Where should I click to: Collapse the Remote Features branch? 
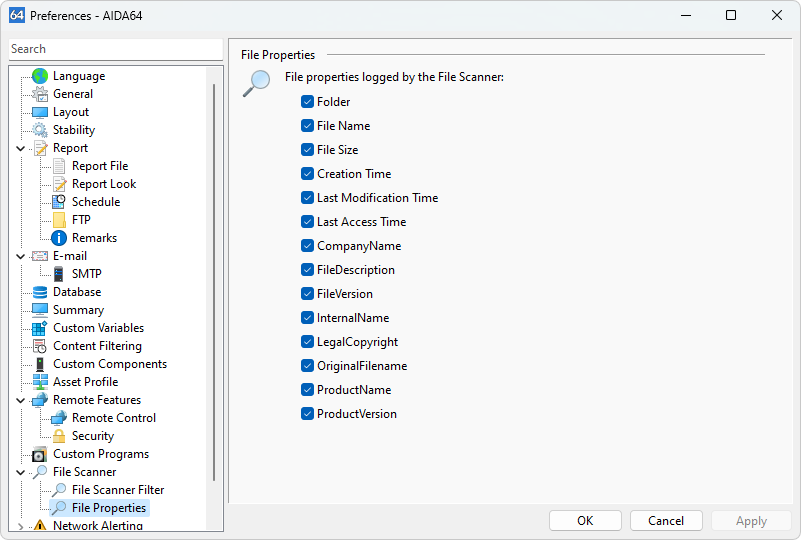[x=21, y=400]
